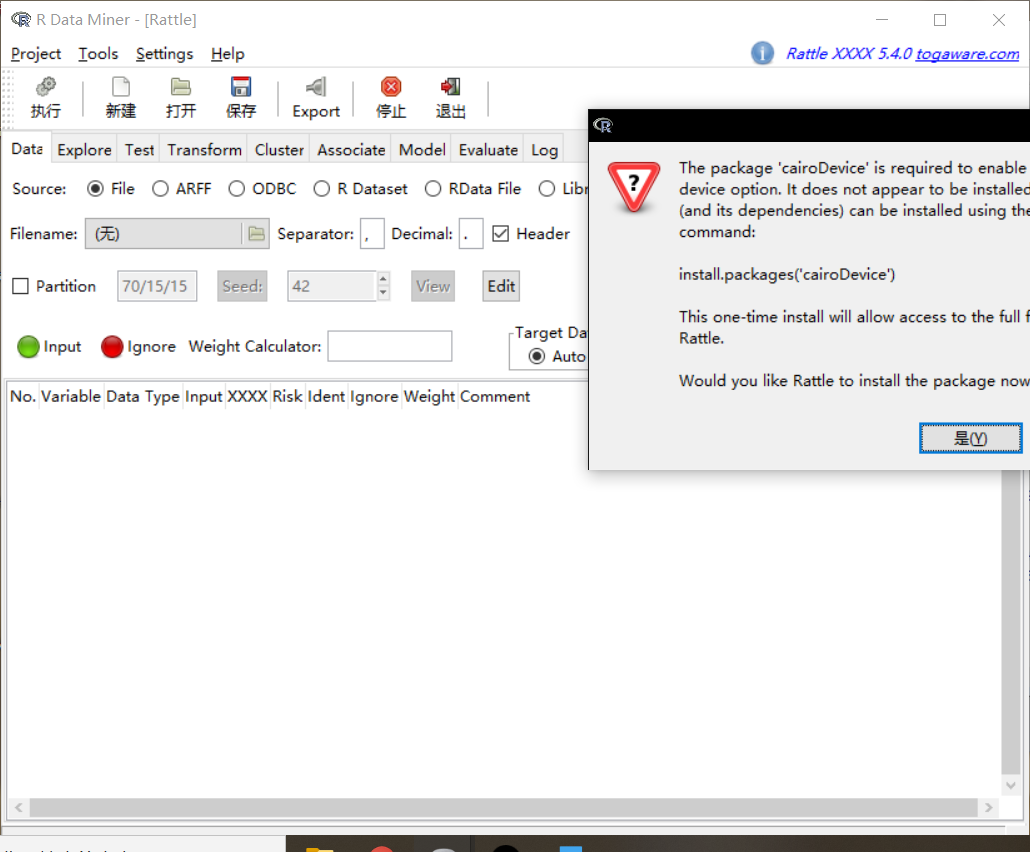Click the warning question icon in dialog
The width and height of the screenshot is (1030, 852).
point(633,186)
